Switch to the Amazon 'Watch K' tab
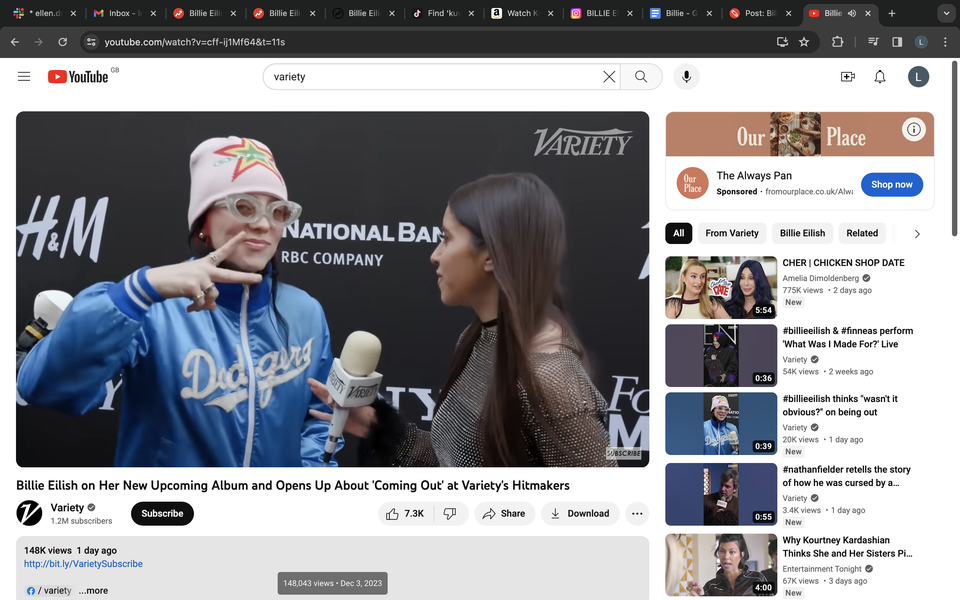The image size is (960, 600). (523, 13)
